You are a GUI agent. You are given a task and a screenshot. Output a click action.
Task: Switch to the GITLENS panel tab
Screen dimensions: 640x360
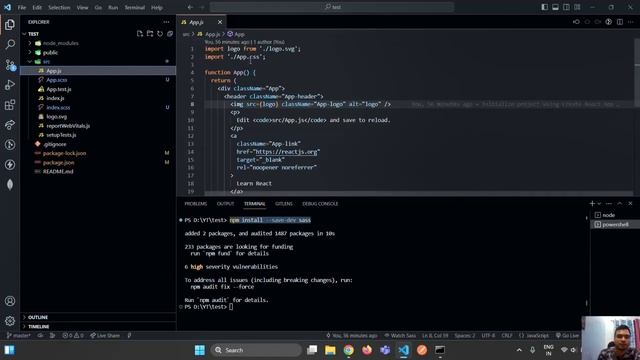point(284,204)
